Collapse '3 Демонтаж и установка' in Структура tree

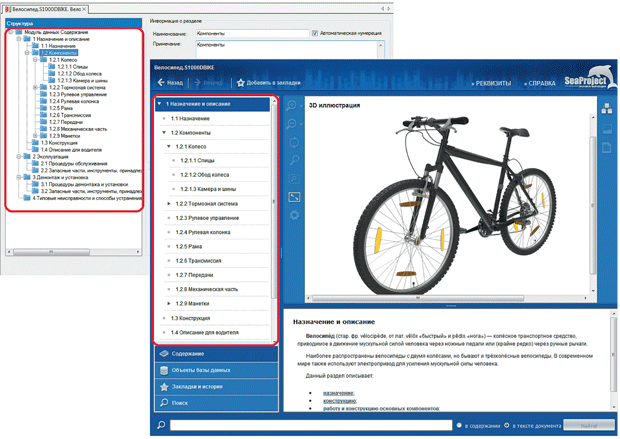click(19, 177)
